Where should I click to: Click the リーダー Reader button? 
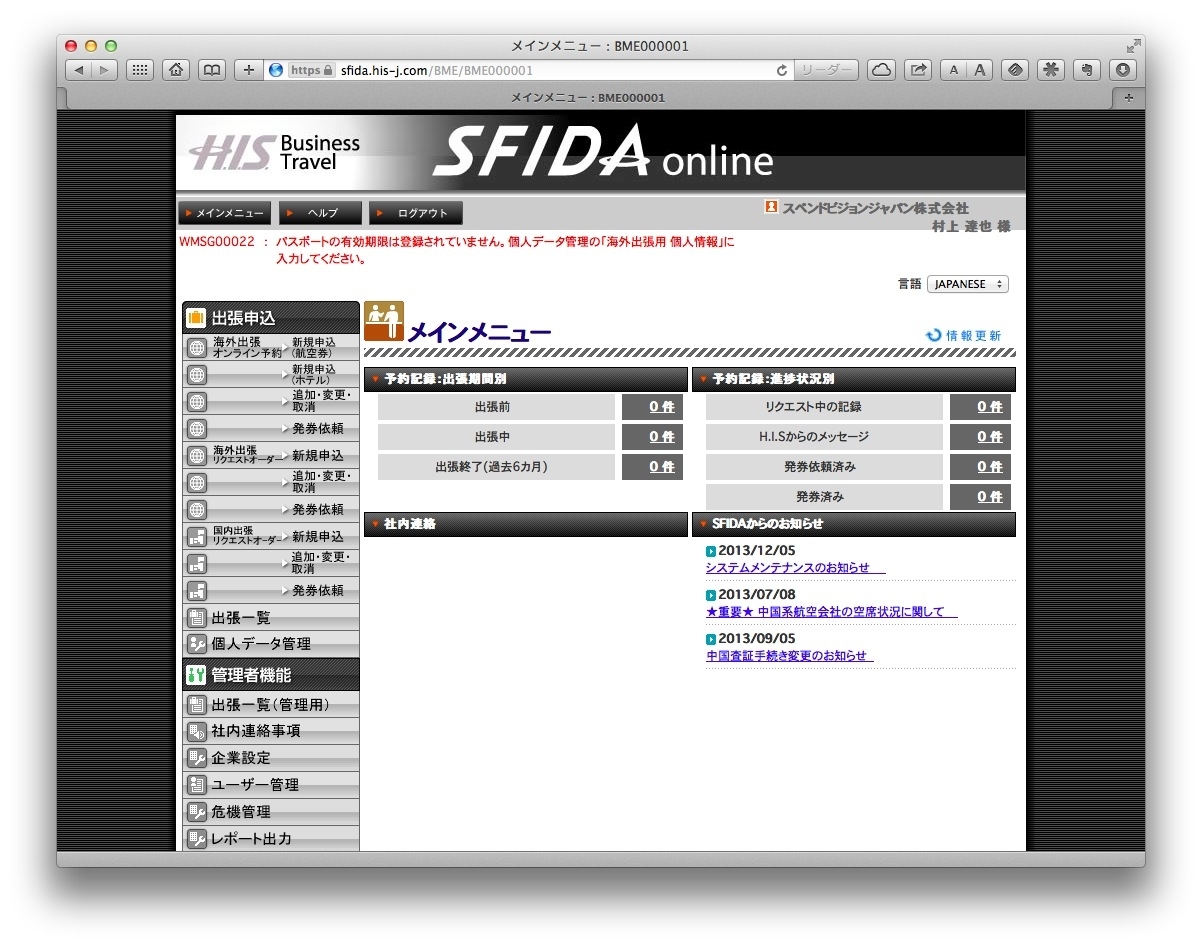pyautogui.click(x=826, y=70)
